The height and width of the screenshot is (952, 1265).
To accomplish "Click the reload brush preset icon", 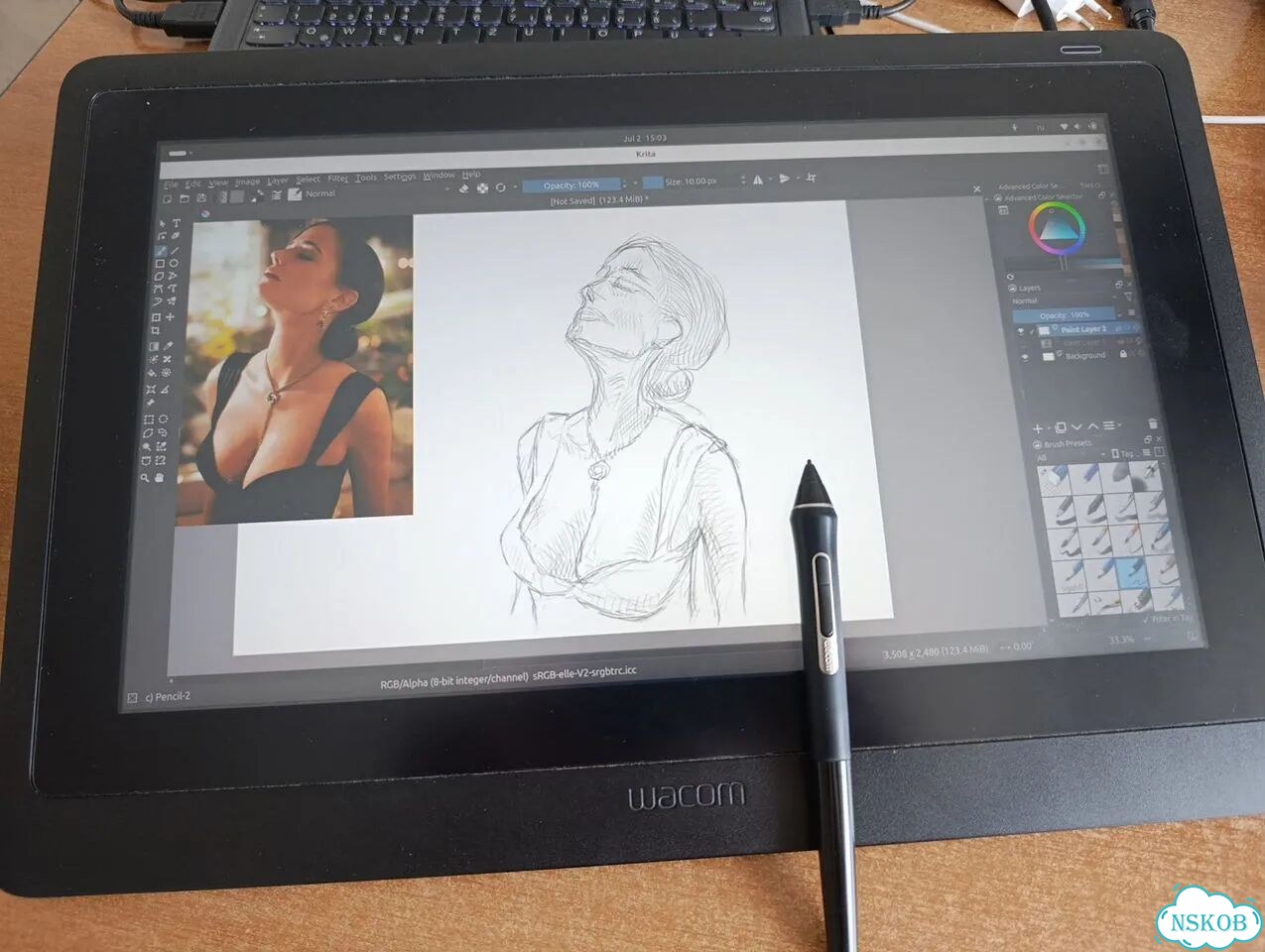I will (x=500, y=187).
